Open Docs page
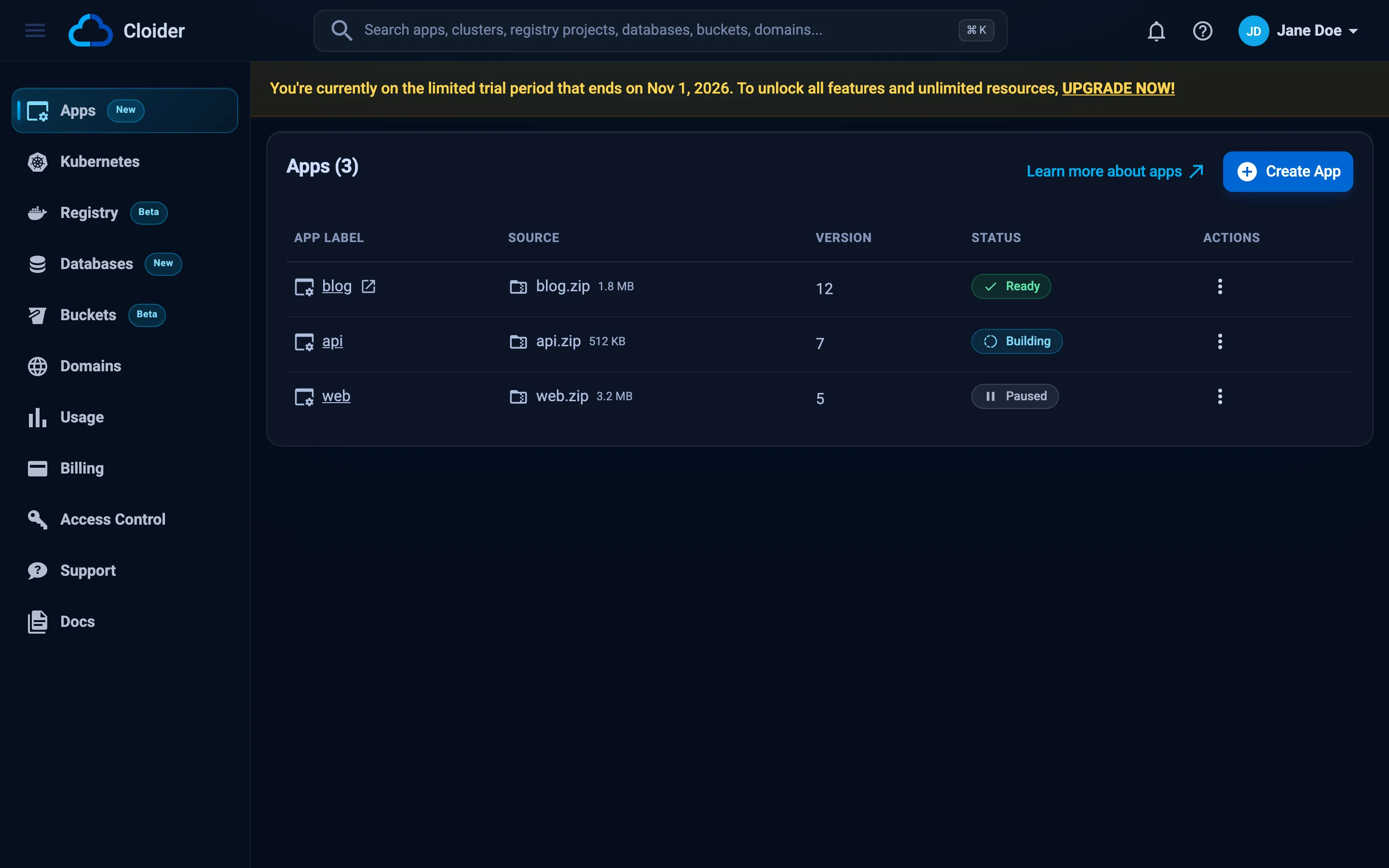This screenshot has width=1389, height=868. 124,622
